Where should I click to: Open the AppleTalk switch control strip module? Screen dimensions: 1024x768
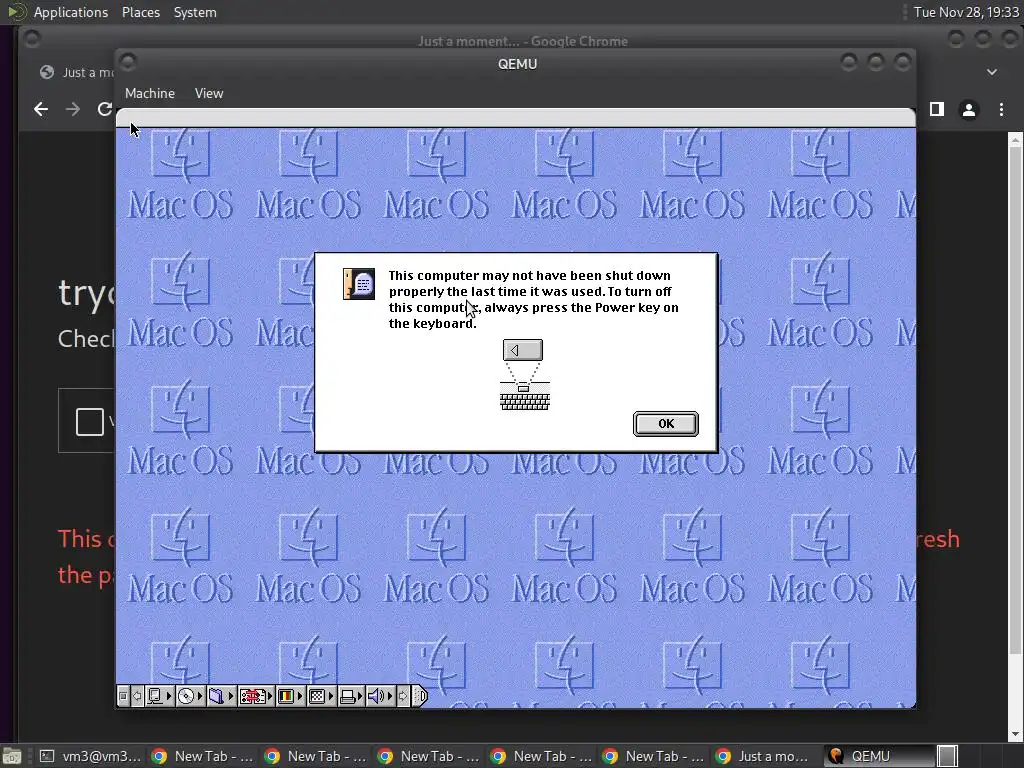[x=159, y=696]
